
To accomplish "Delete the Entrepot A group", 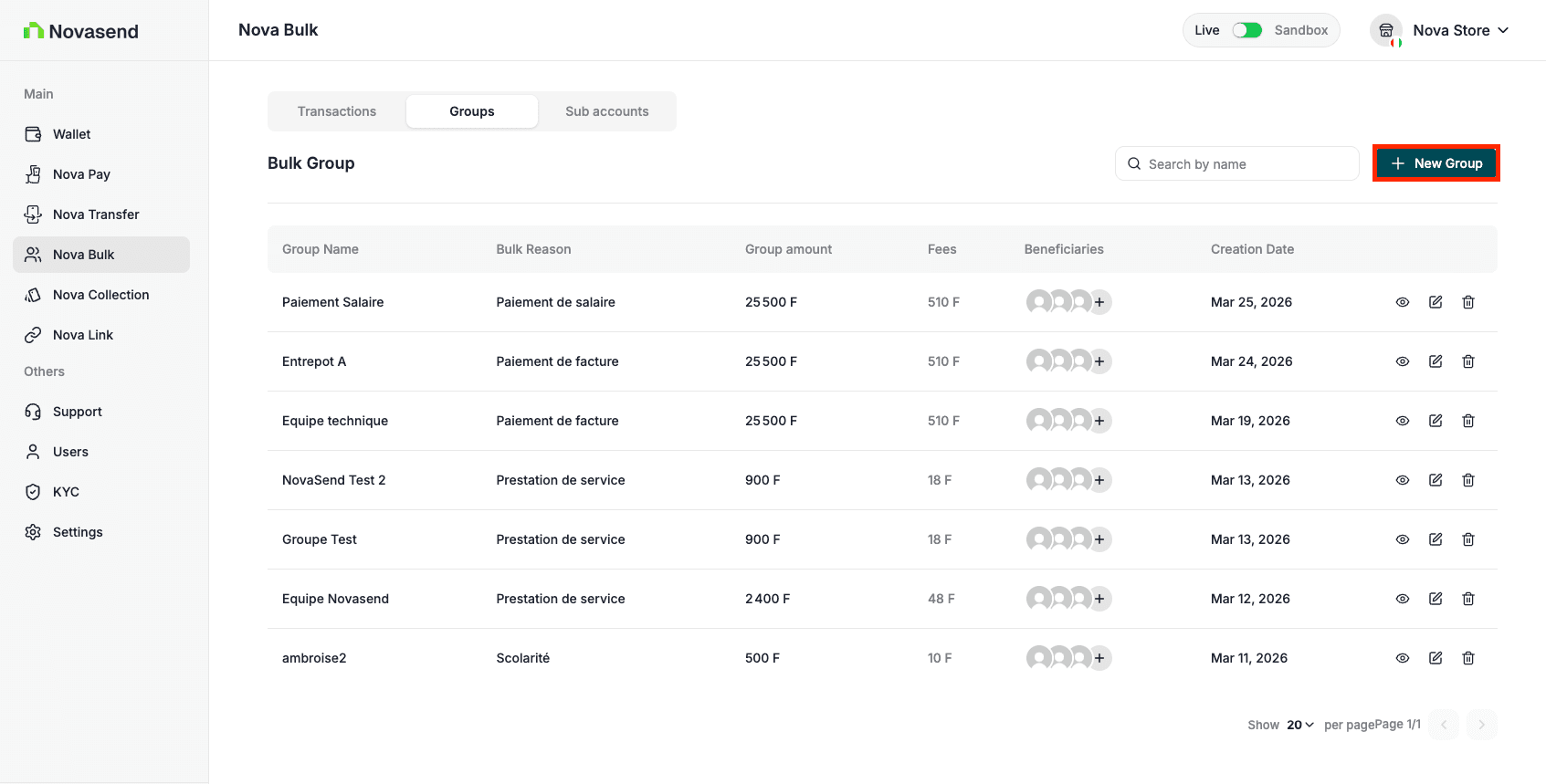I will click(x=1468, y=361).
